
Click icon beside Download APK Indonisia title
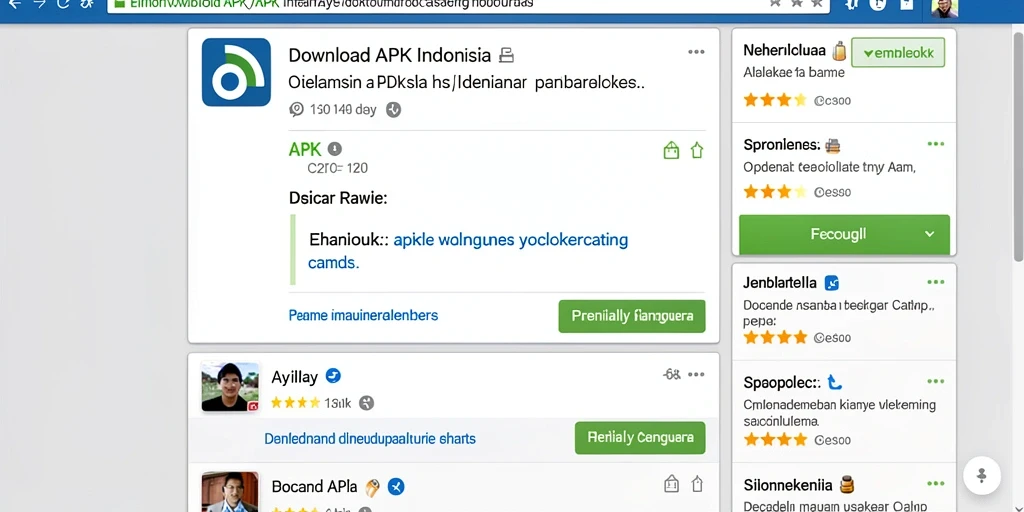pyautogui.click(x=506, y=56)
